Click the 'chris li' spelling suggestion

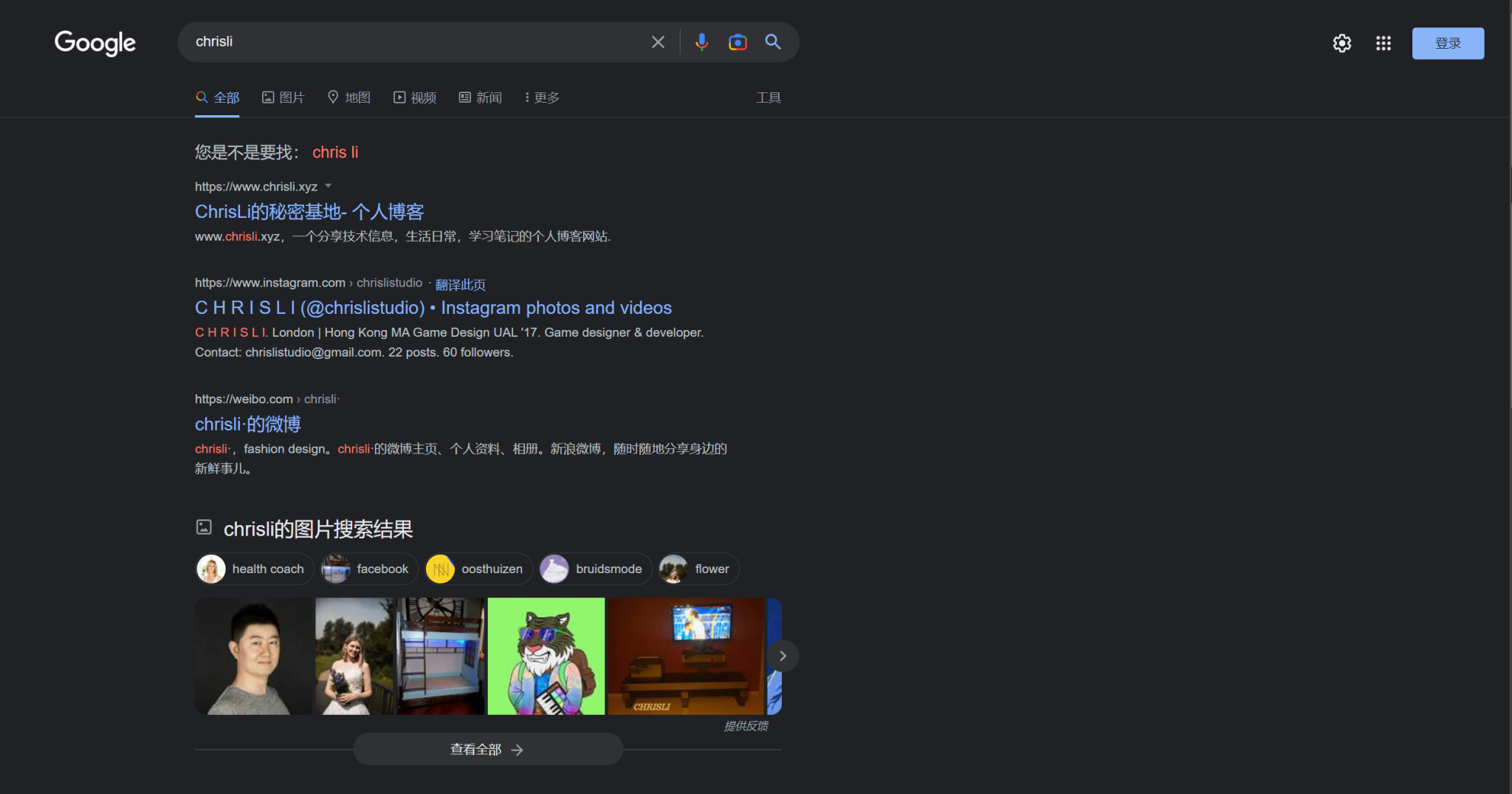pyautogui.click(x=335, y=152)
